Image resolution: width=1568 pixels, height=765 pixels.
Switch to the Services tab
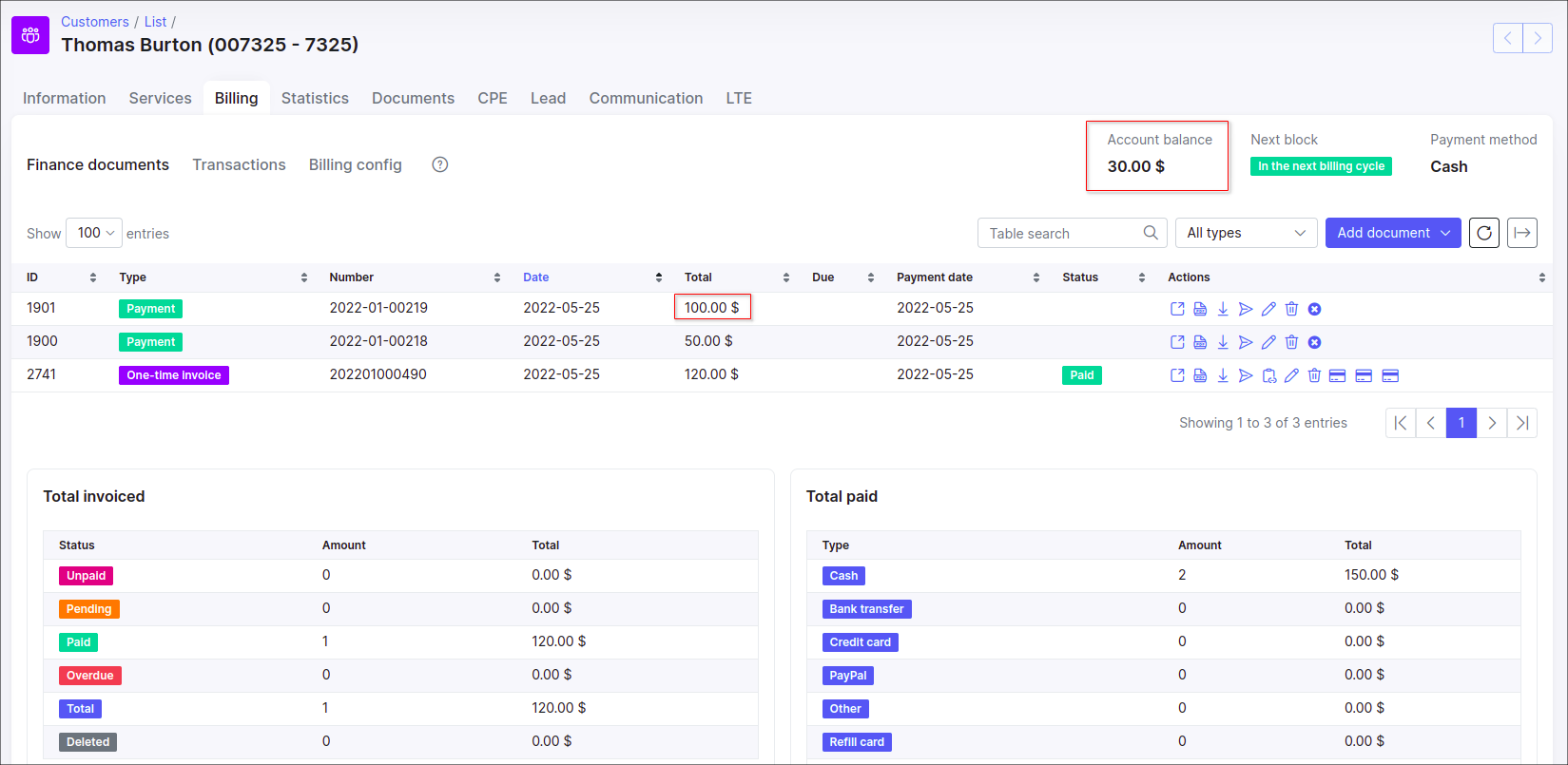[160, 98]
